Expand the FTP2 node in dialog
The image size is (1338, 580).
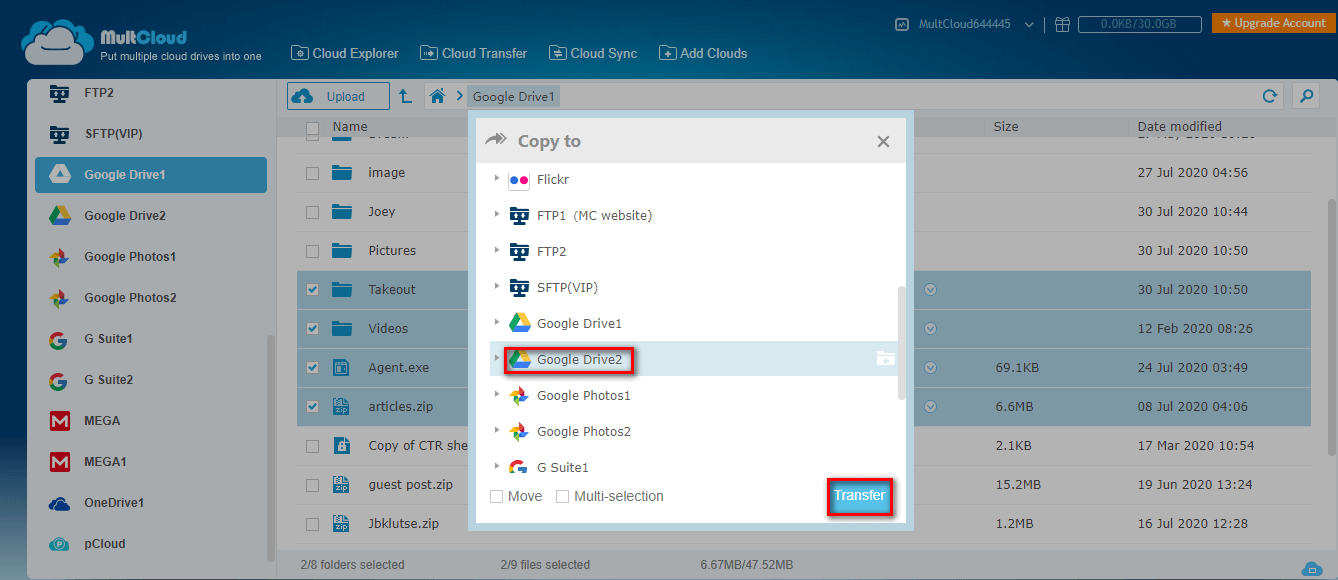click(497, 251)
